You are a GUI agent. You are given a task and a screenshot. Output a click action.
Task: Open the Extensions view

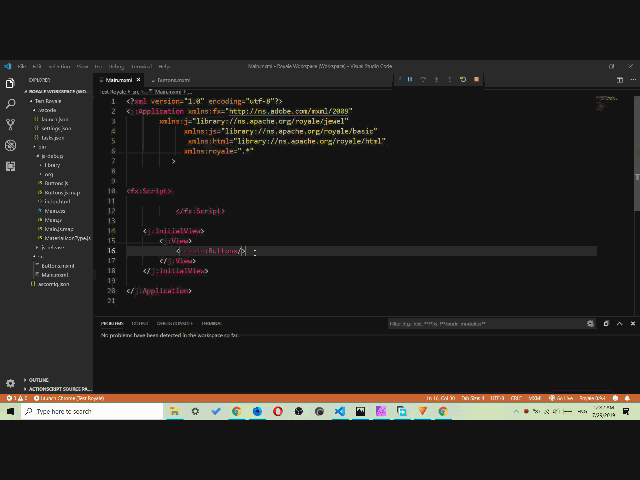pos(10,166)
